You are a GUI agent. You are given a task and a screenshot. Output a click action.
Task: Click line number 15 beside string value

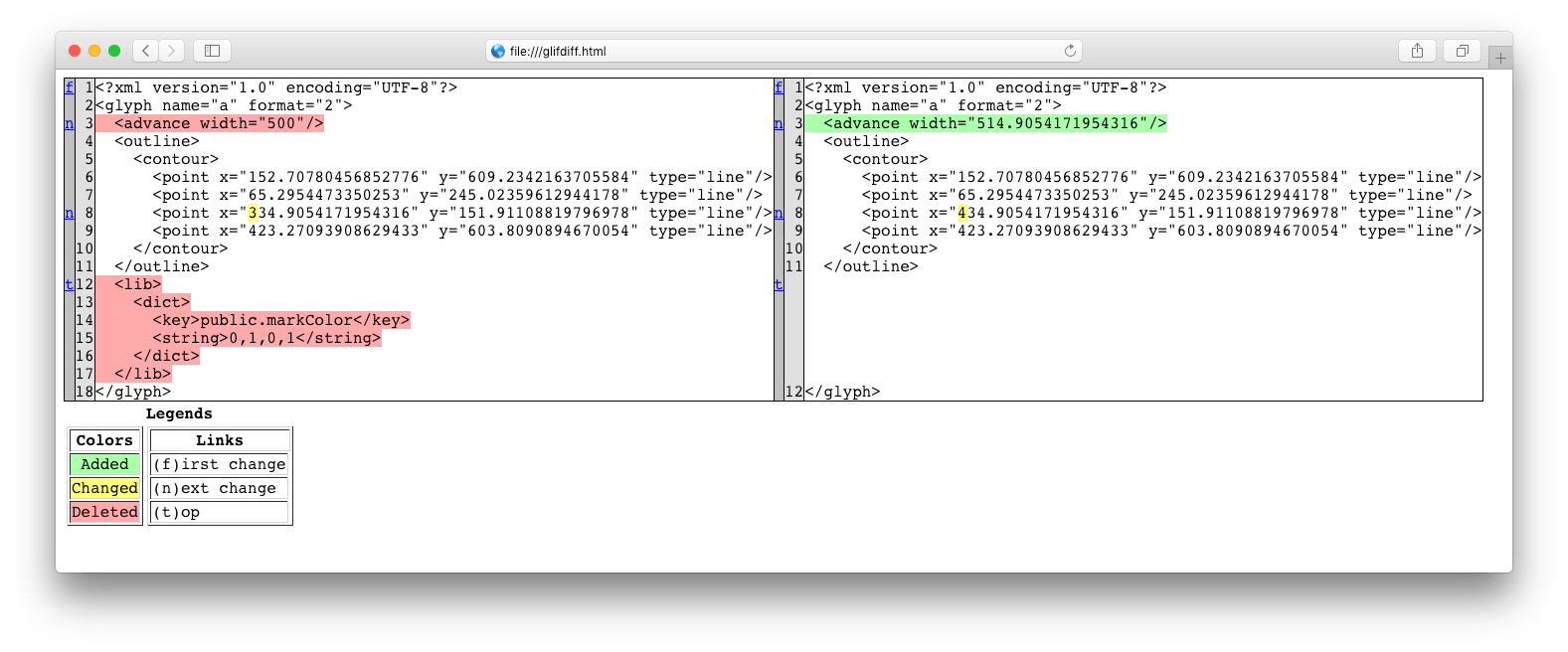(x=85, y=338)
